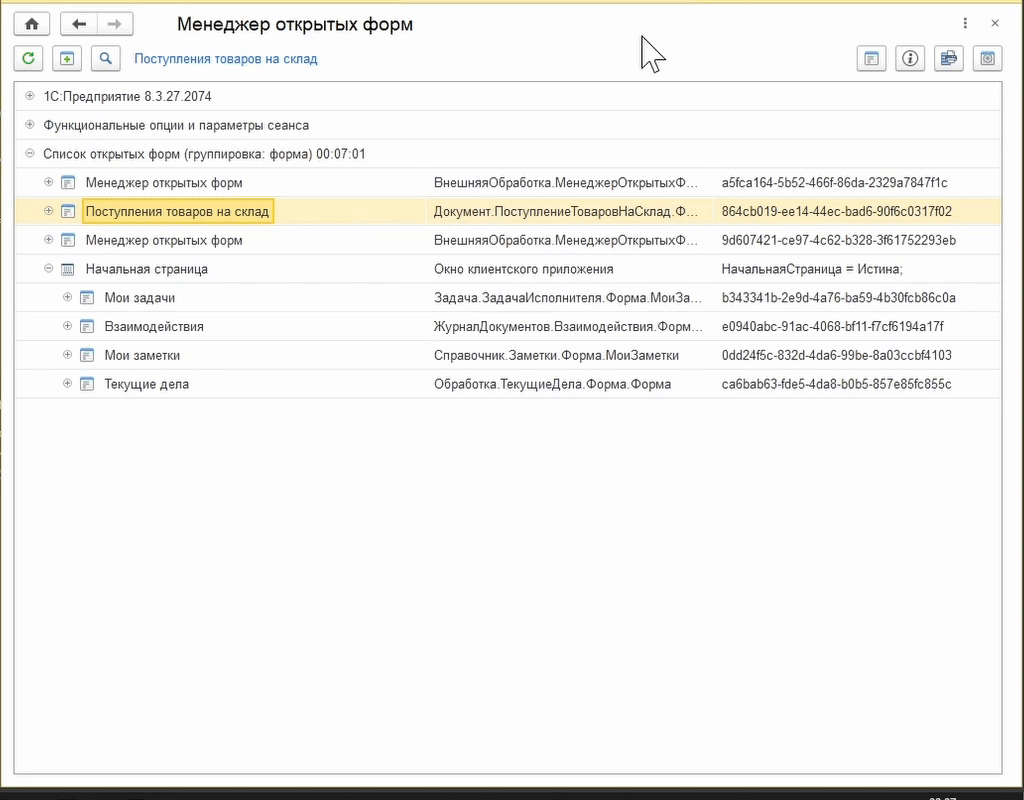Select the 'Мои заметки' row label
The image size is (1024, 800).
coord(142,355)
